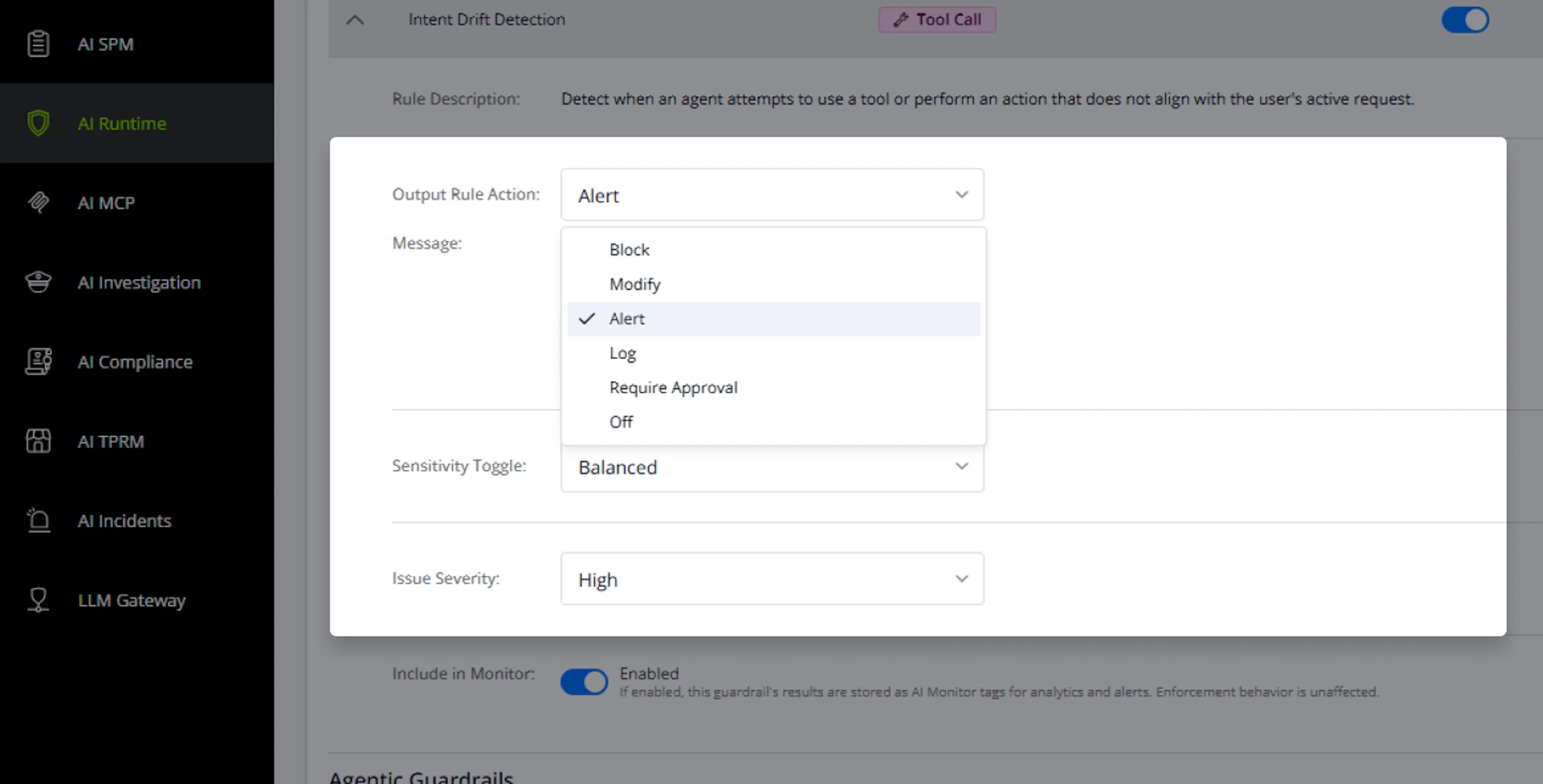Click the wrench icon in Tool Call tag
1543x784 pixels.
[900, 20]
